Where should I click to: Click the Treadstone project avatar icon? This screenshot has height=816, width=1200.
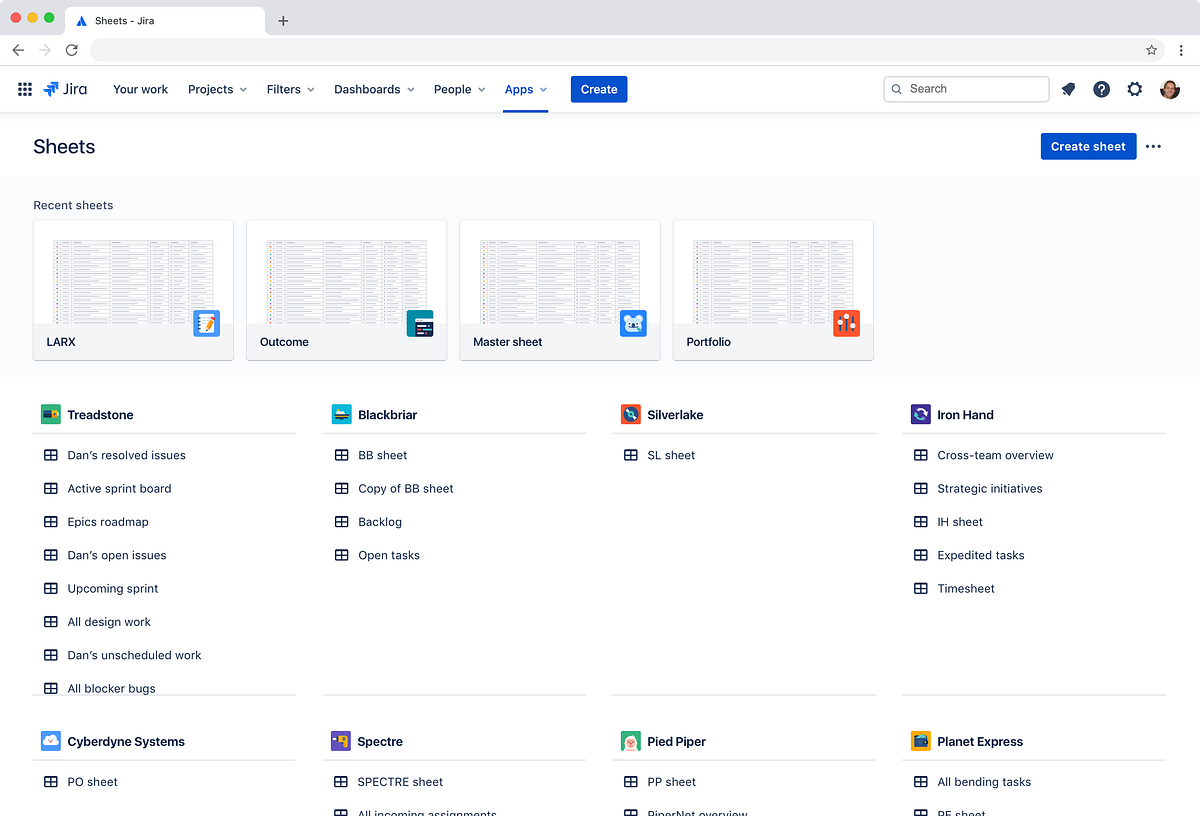(x=50, y=414)
